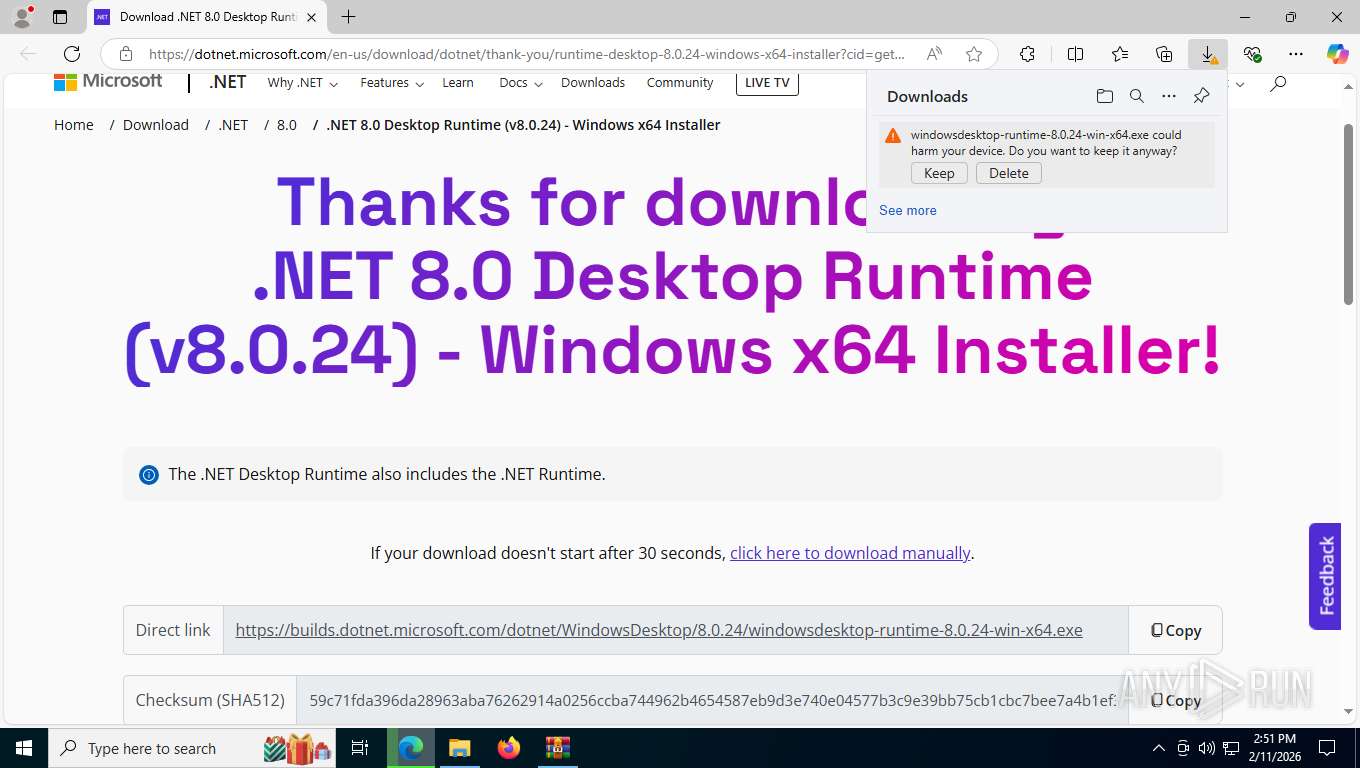
Task: Open File Explorer from taskbar
Action: [x=459, y=748]
